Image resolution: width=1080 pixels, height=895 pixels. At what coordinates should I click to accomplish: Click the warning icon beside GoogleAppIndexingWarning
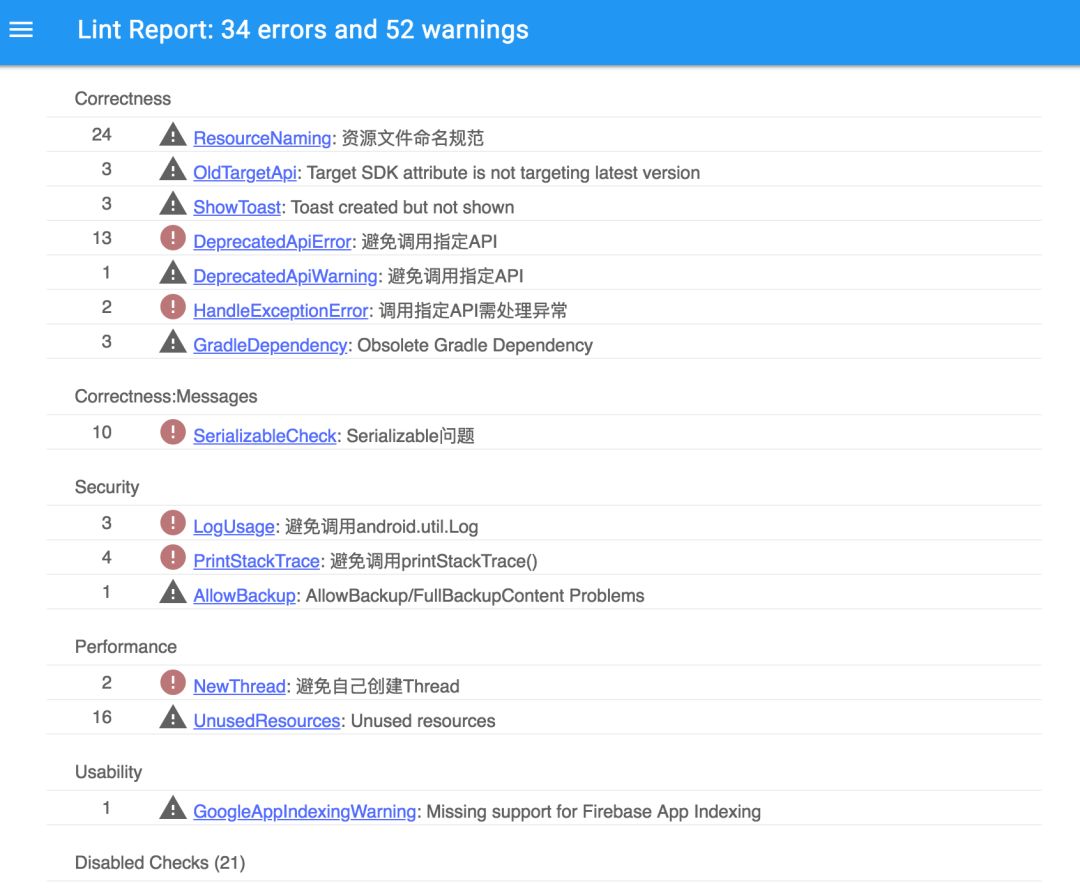coord(172,810)
